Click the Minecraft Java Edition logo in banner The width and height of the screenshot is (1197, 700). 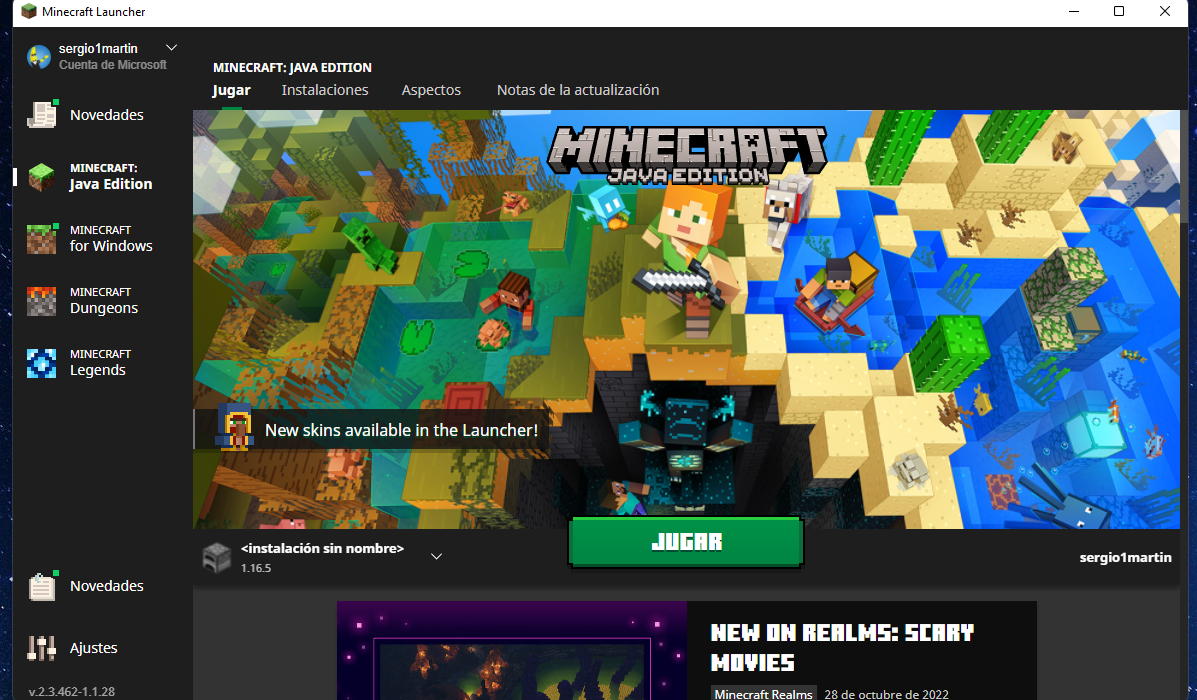click(687, 155)
